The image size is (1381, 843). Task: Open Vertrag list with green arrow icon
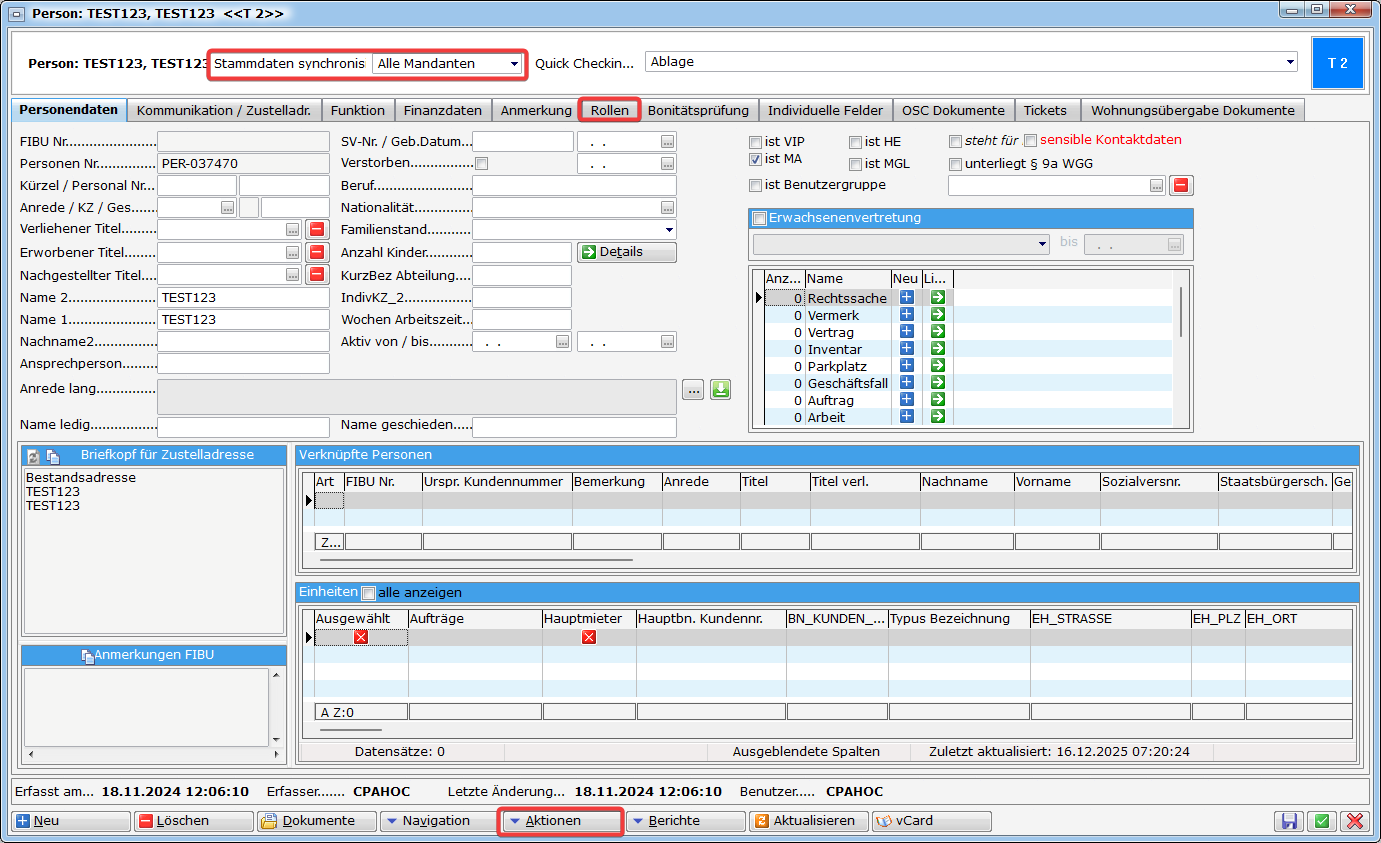(938, 332)
